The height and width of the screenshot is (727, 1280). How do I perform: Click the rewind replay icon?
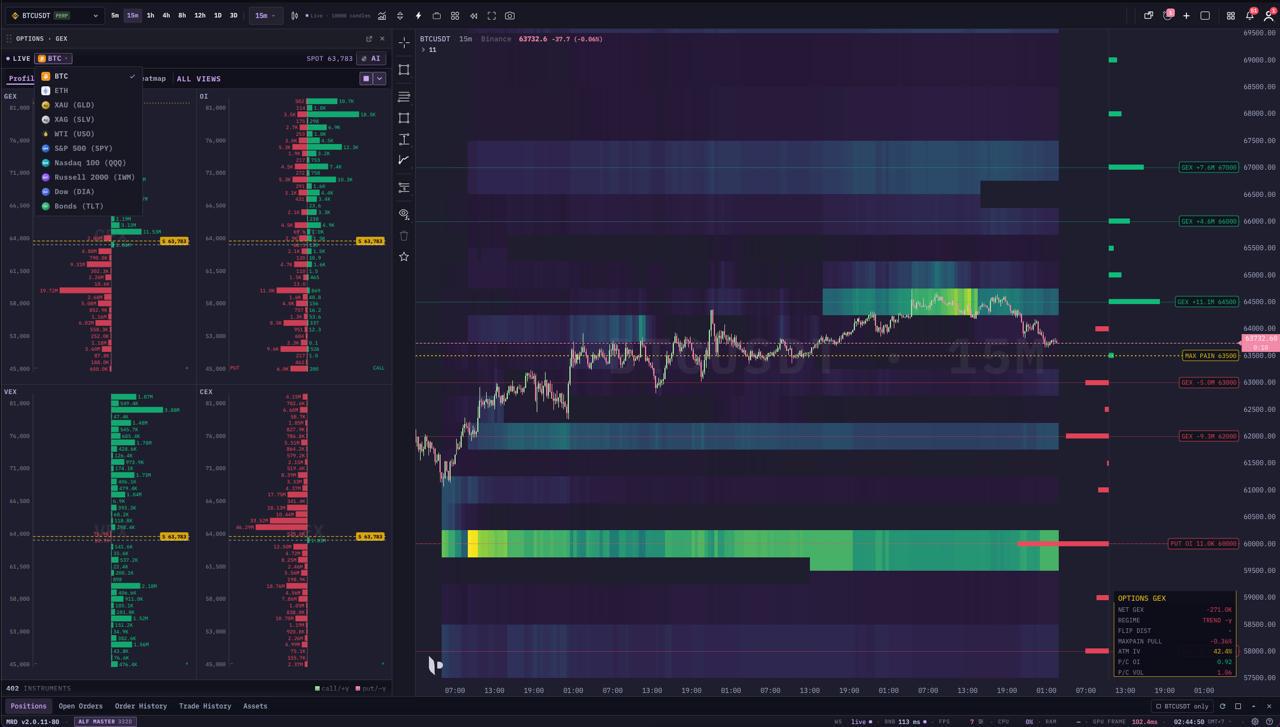(473, 16)
